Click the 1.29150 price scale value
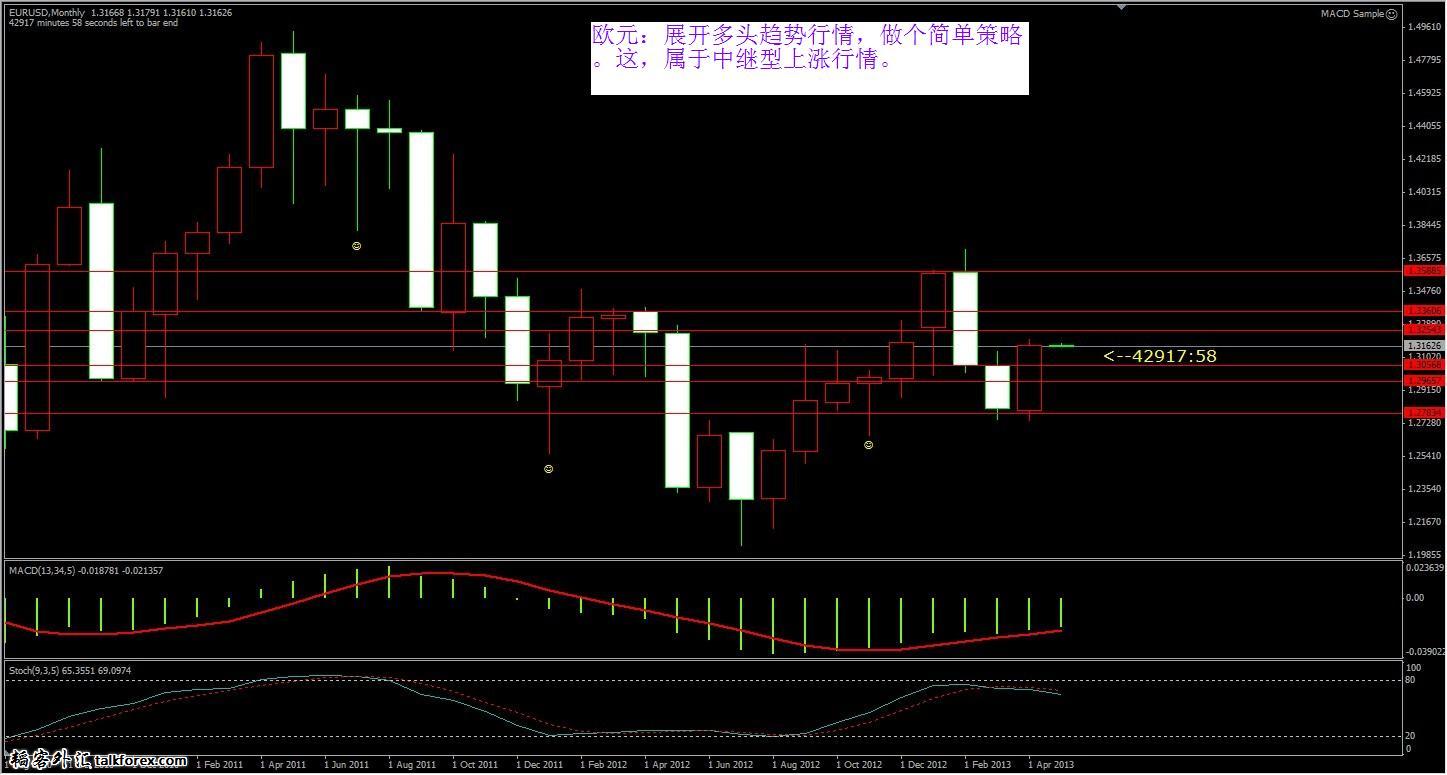Screen dimensions: 1447x775 pyautogui.click(x=1424, y=390)
